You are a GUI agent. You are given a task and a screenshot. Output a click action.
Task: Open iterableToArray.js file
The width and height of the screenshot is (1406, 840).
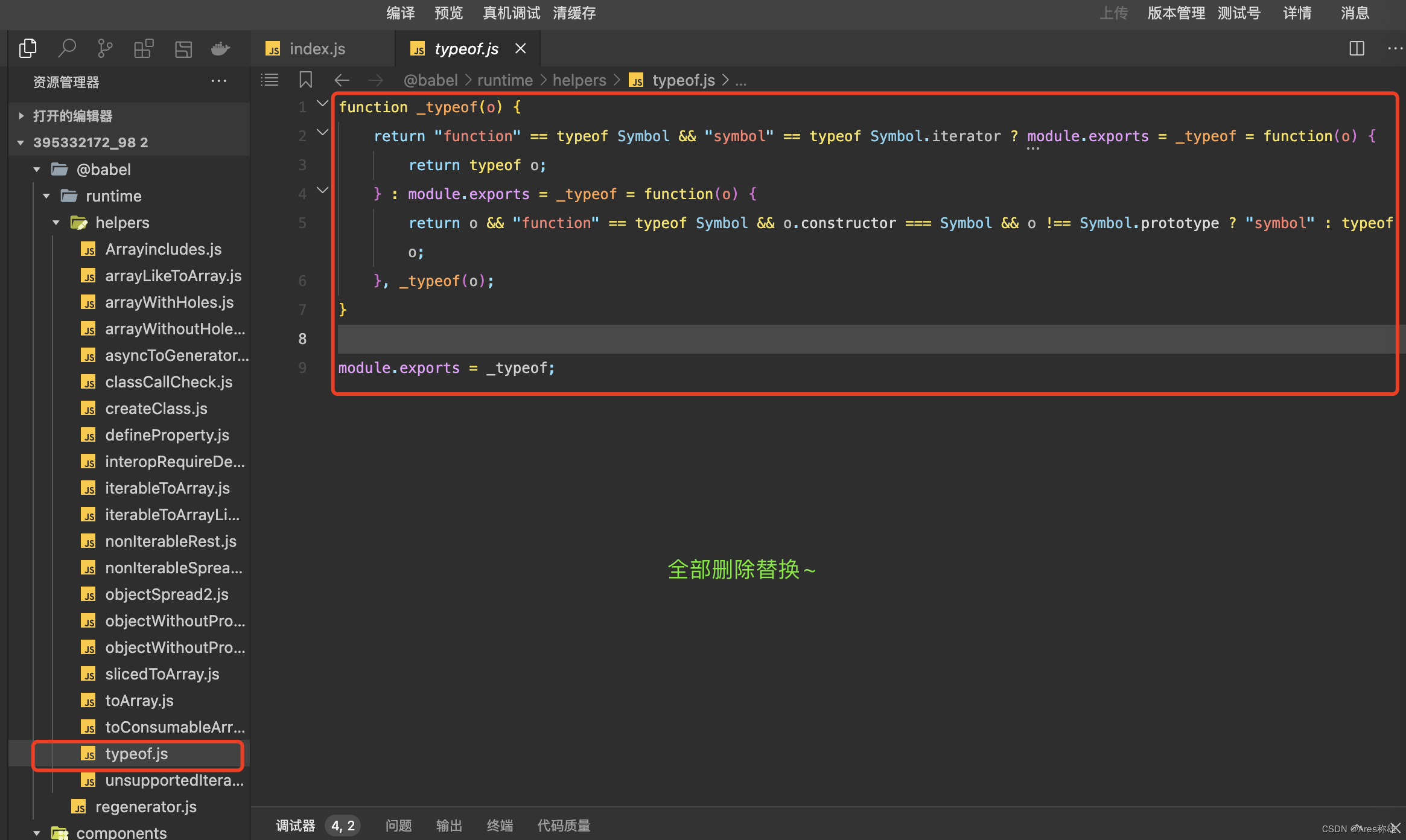[x=129, y=488]
